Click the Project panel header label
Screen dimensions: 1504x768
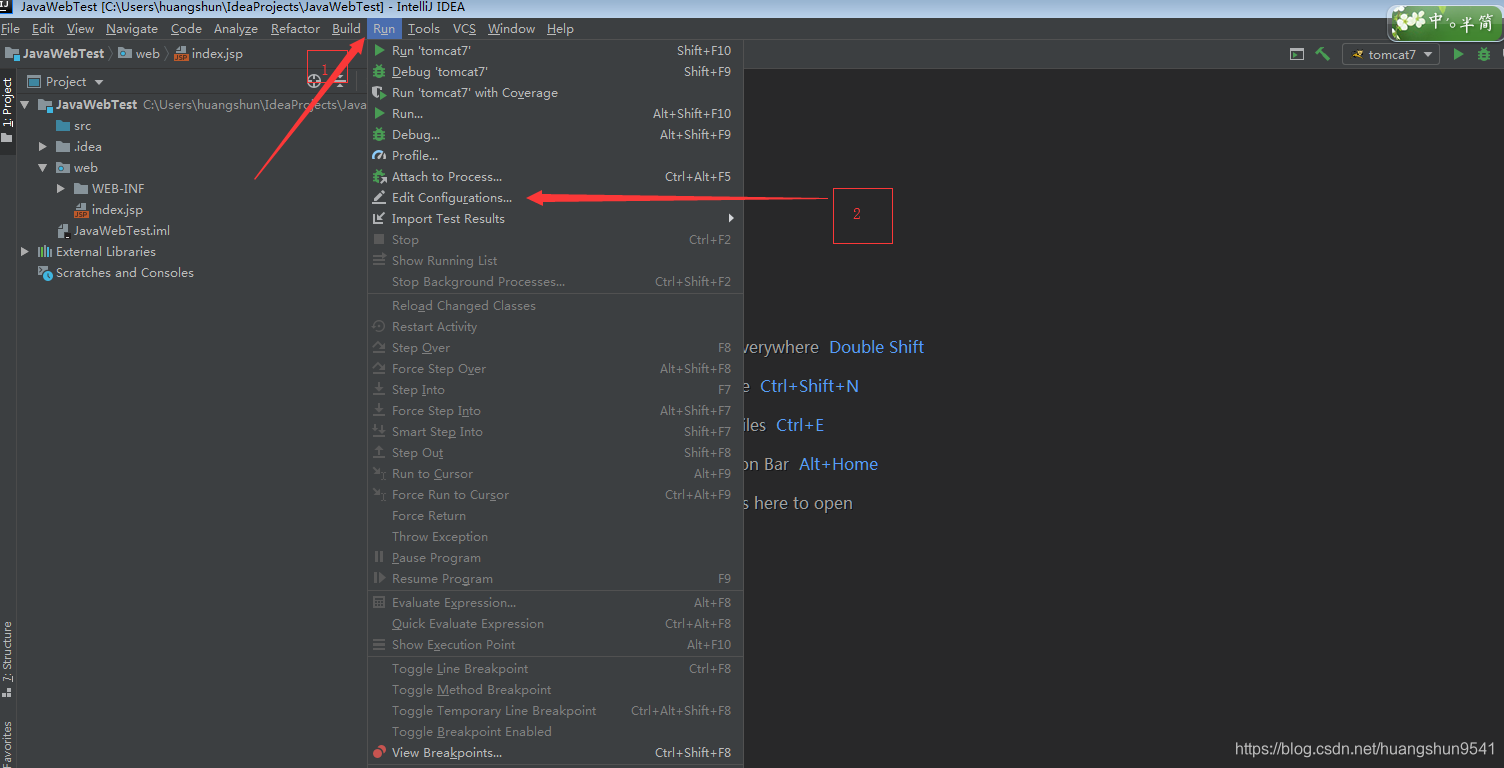[66, 81]
